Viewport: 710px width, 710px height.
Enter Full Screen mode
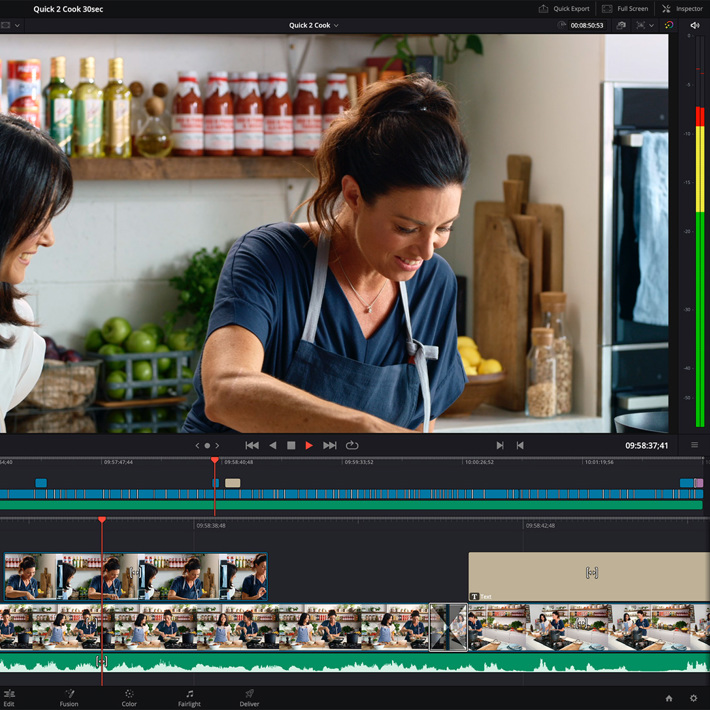[625, 9]
